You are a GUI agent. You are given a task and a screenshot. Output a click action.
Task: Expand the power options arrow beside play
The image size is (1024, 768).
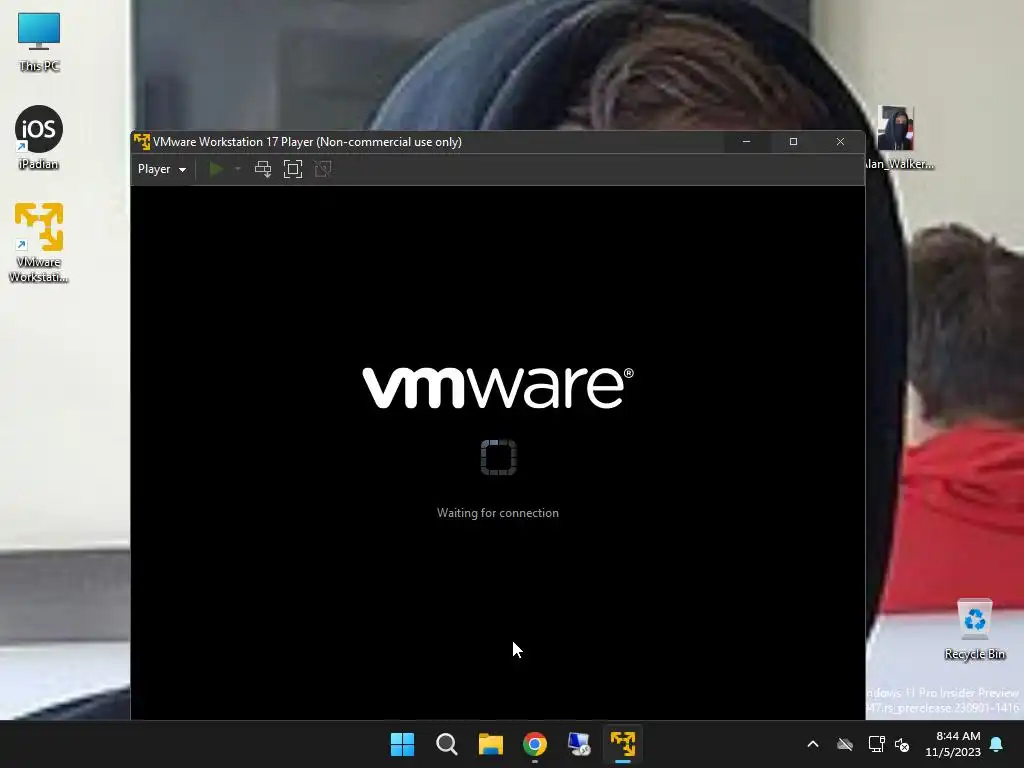(238, 169)
